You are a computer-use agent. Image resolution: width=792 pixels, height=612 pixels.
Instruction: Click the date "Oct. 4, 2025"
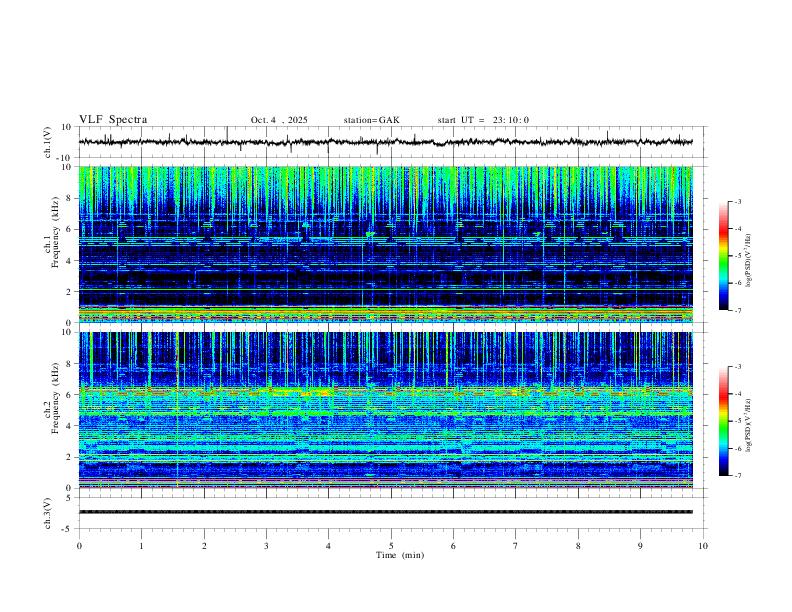pos(279,120)
